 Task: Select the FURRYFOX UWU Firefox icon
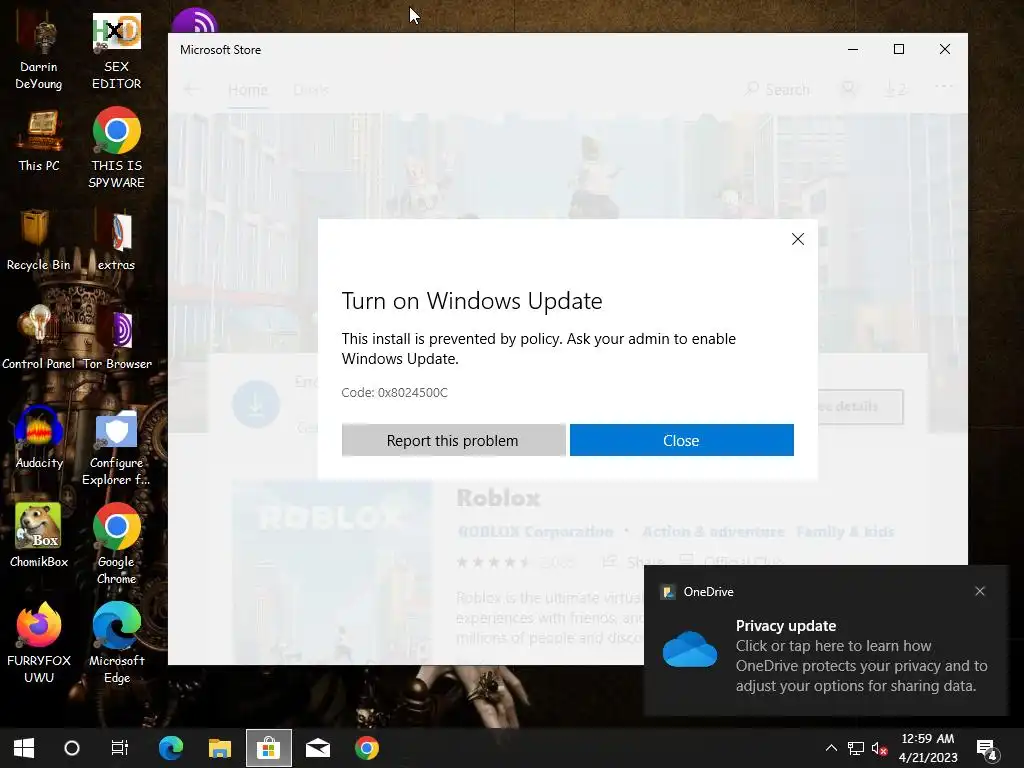point(39,643)
